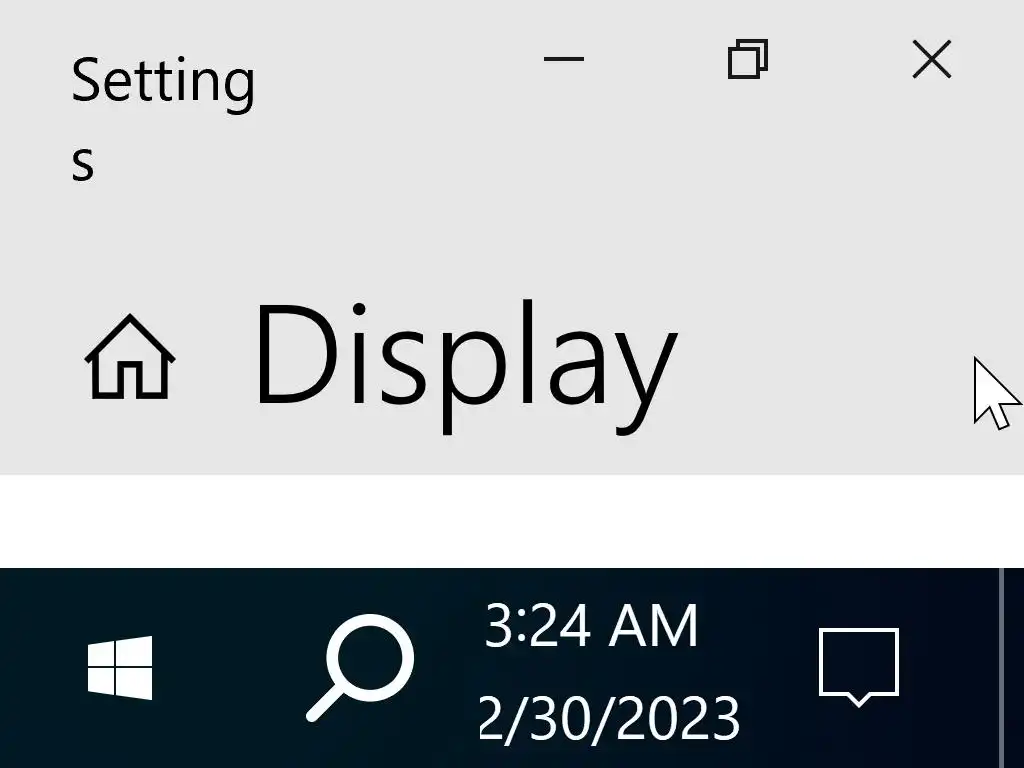Viewport: 1024px width, 768px height.
Task: Click the Settings window title text
Action: (163, 118)
